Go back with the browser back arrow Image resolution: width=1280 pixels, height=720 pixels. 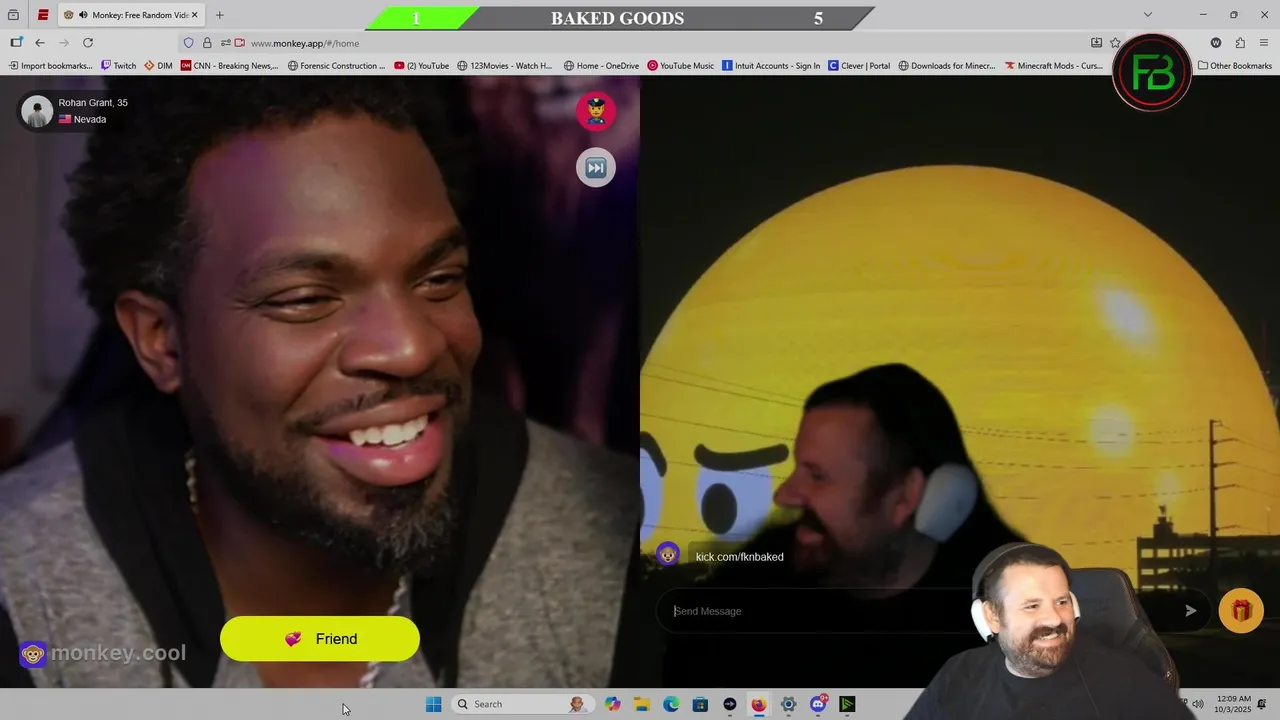(x=40, y=43)
